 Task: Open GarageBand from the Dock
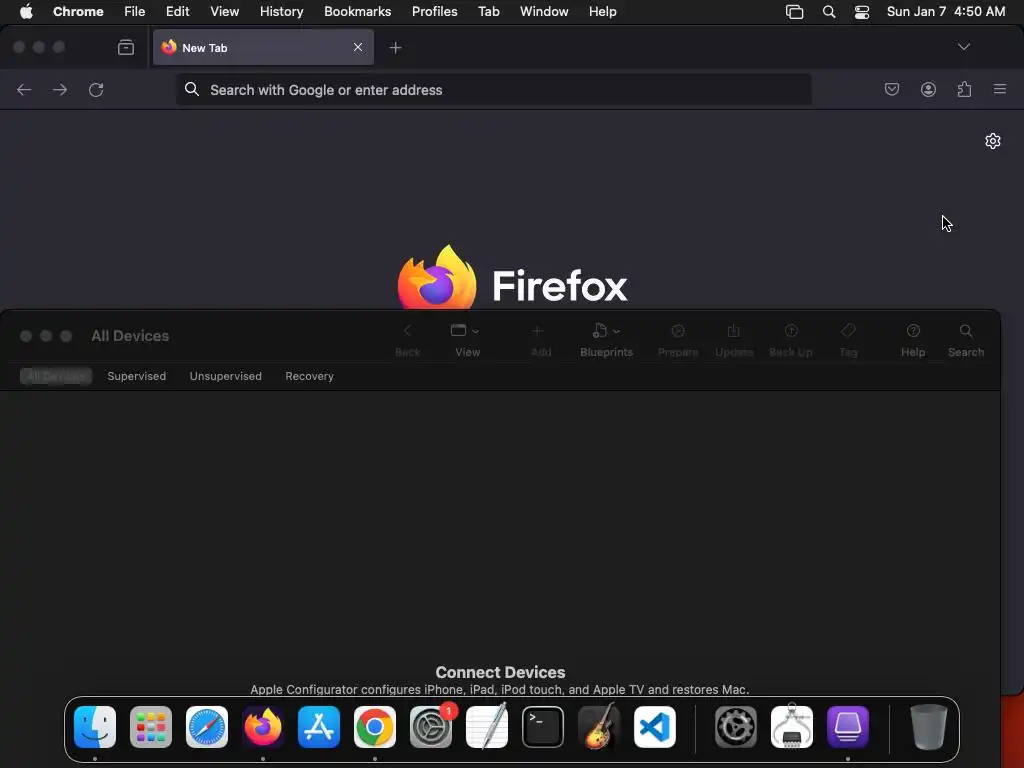[x=599, y=727]
